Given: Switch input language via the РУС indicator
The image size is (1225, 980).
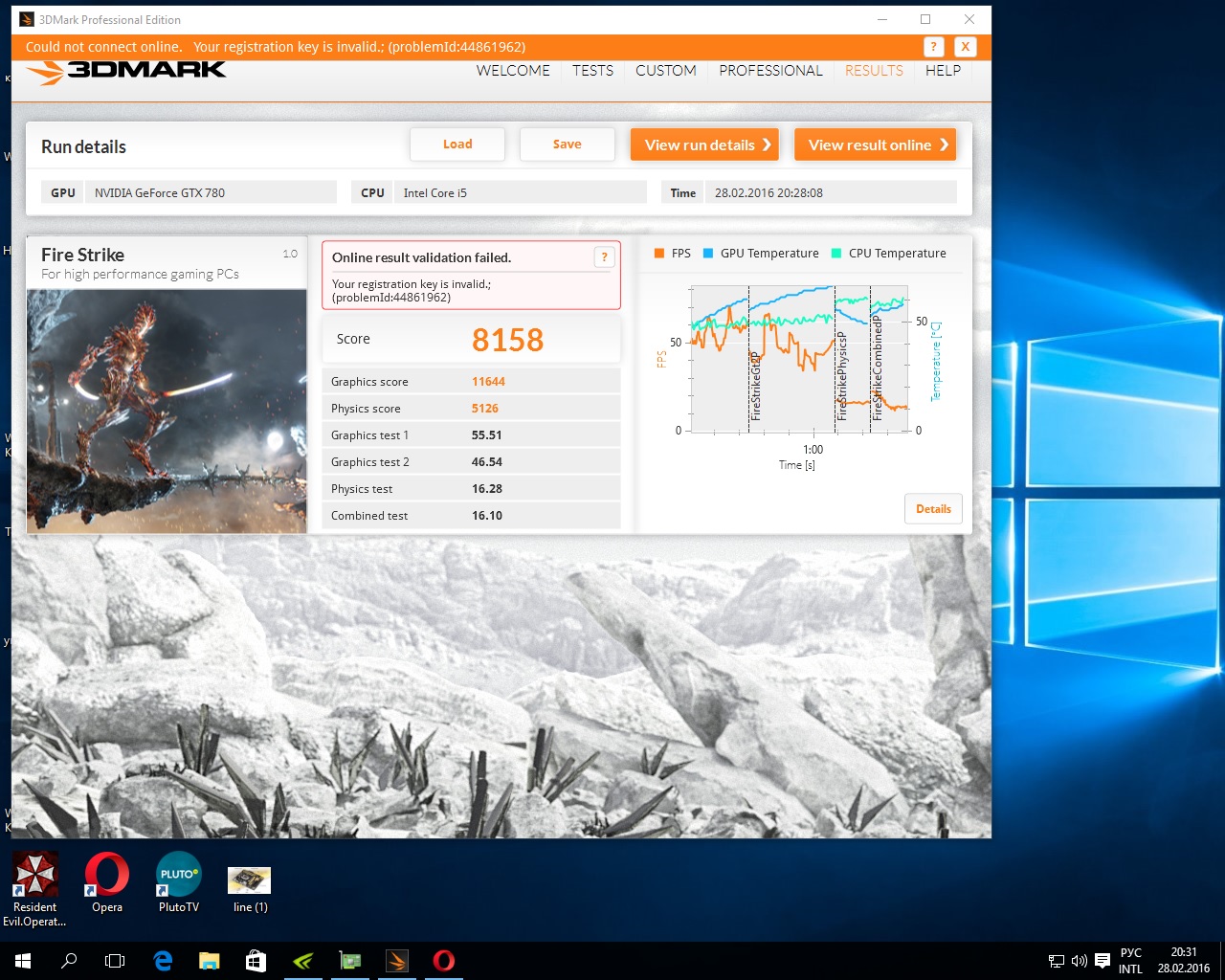Looking at the screenshot, I should (1131, 961).
